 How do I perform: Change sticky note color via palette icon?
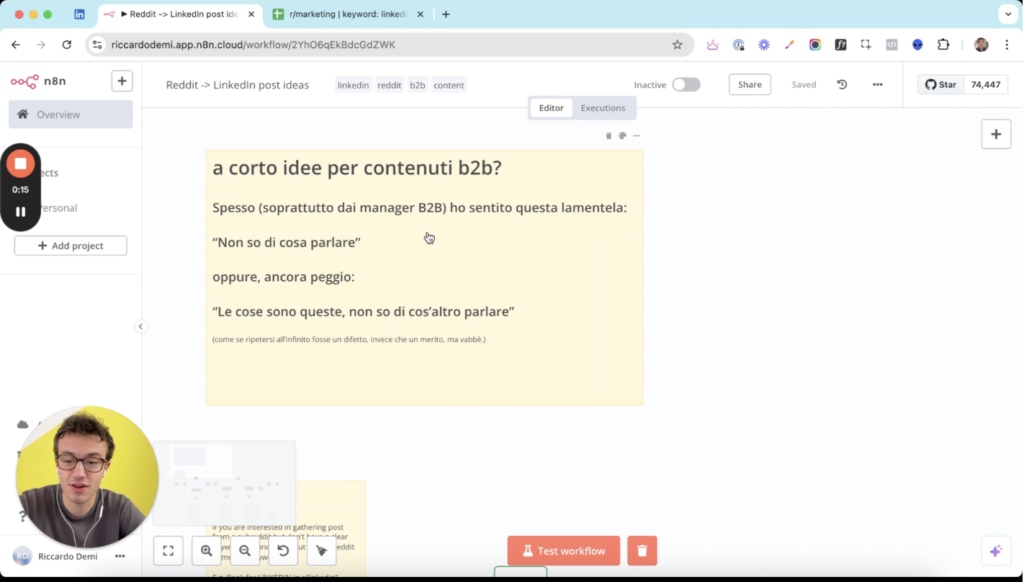[x=622, y=136]
